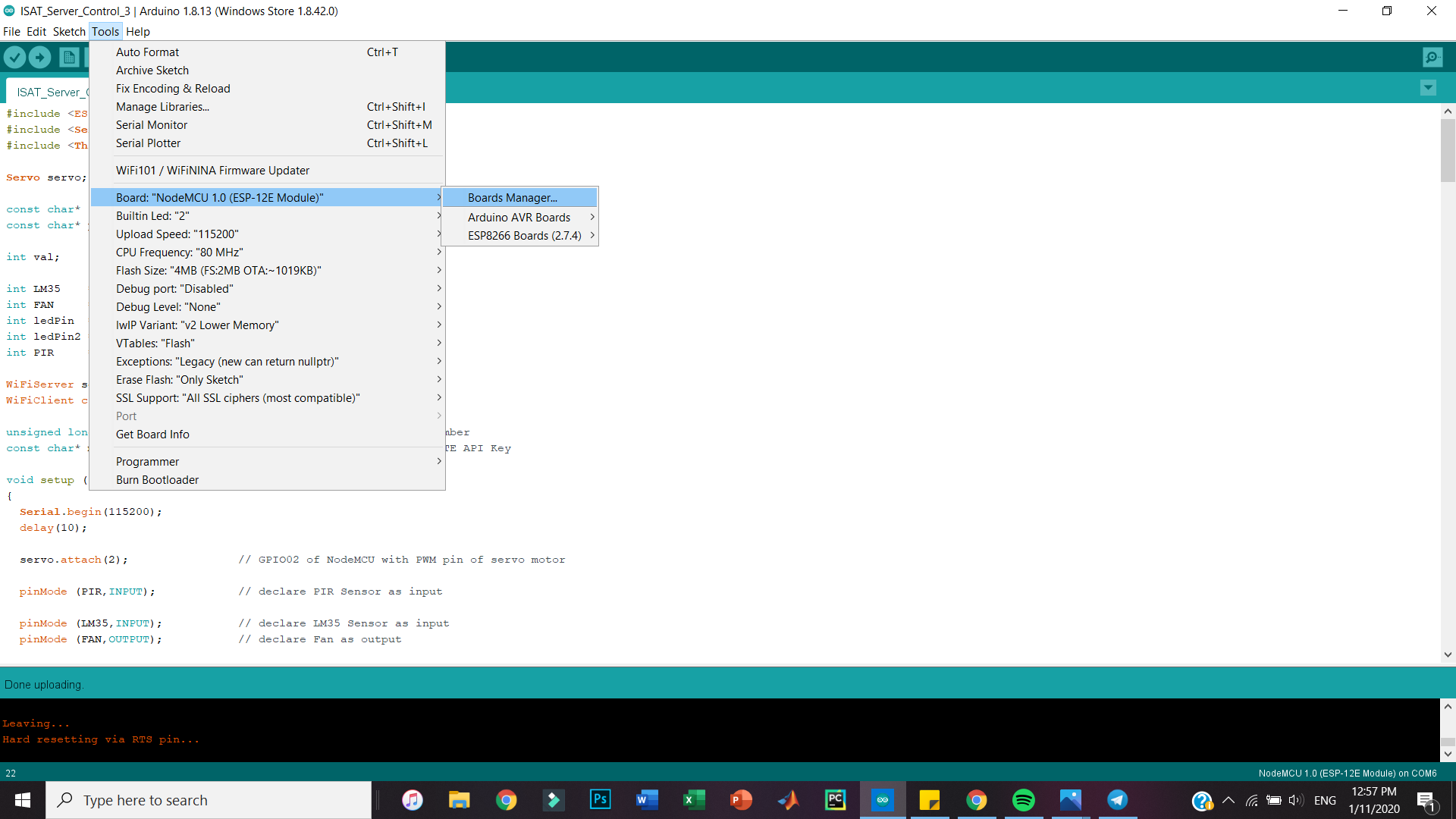1456x819 pixels.
Task: Click the Windows Start button
Action: (x=23, y=800)
